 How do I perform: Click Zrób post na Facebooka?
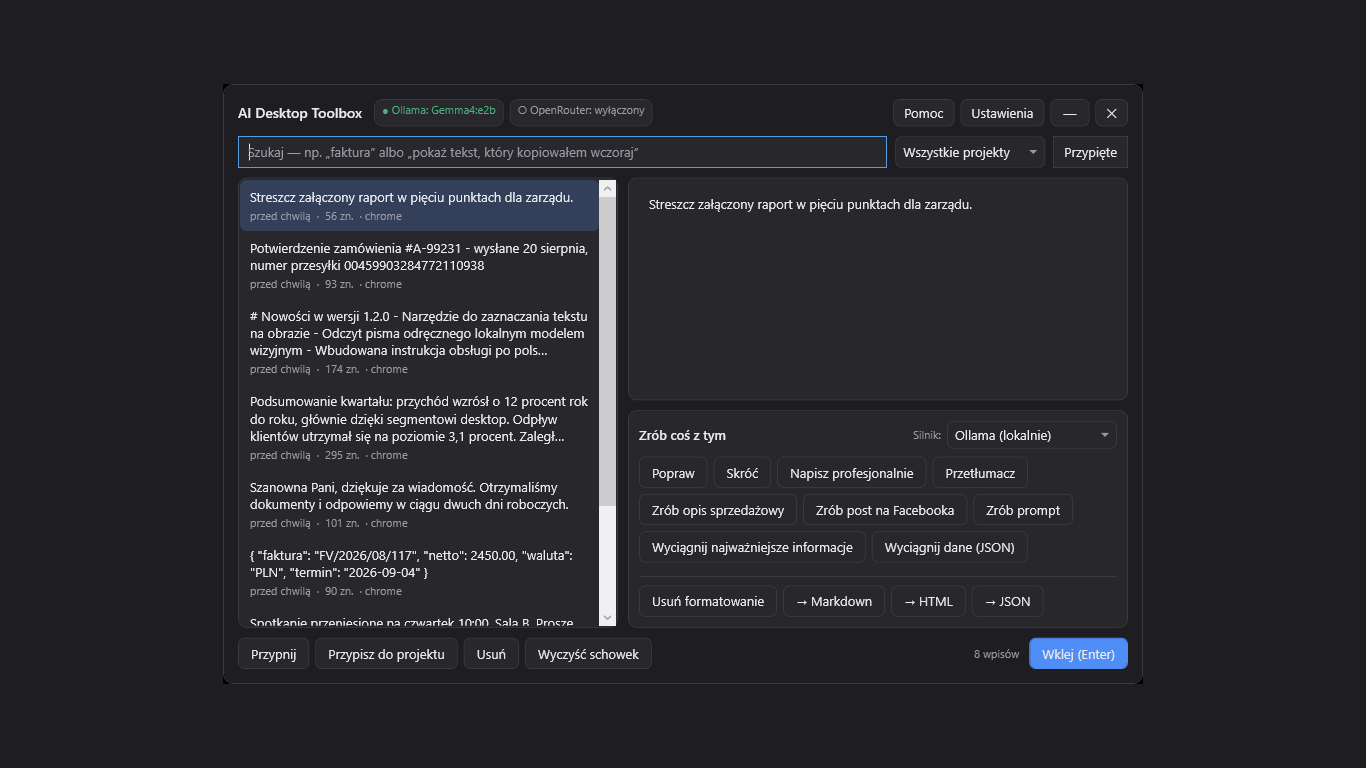[x=885, y=510]
